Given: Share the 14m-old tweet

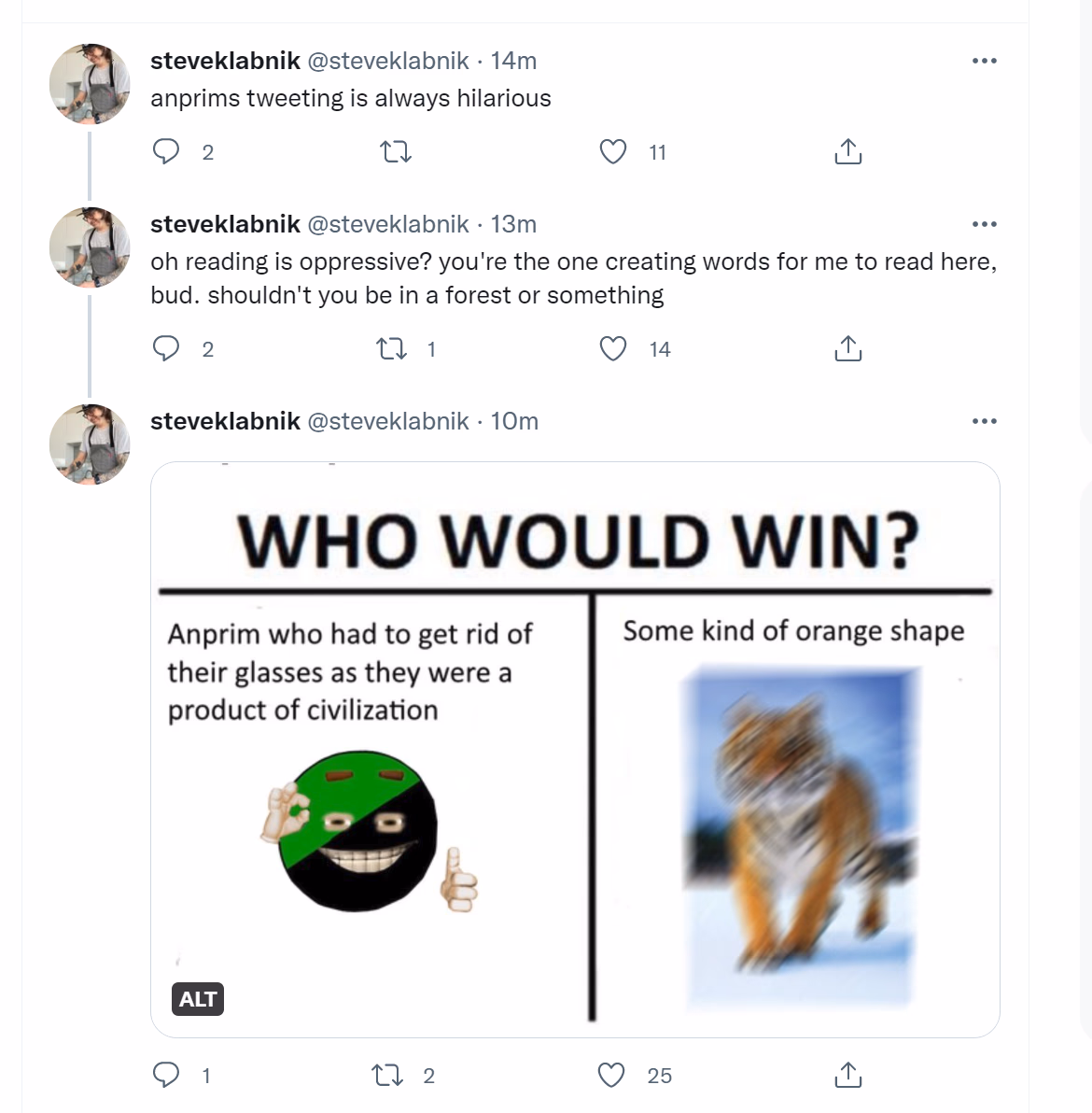Looking at the screenshot, I should tap(847, 152).
